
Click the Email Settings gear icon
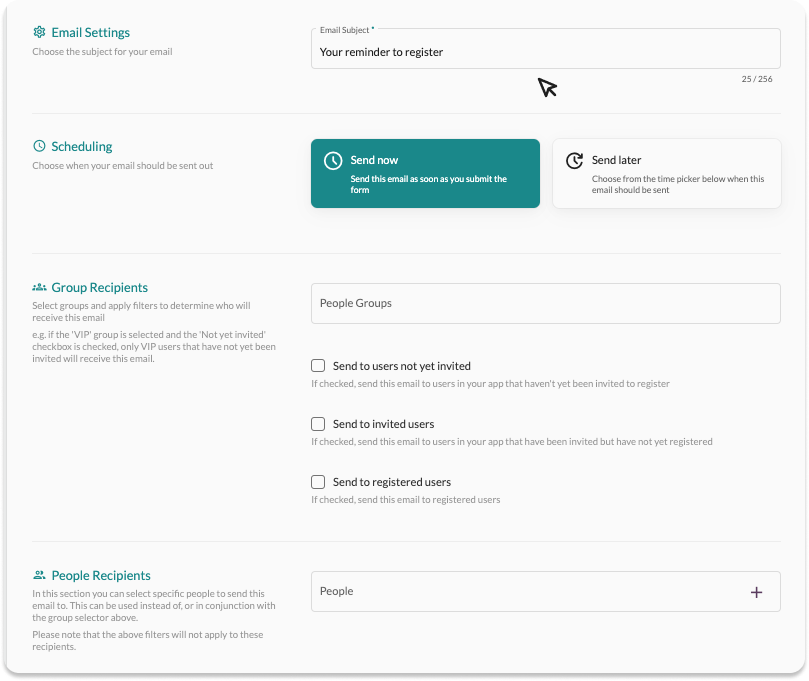(x=39, y=33)
